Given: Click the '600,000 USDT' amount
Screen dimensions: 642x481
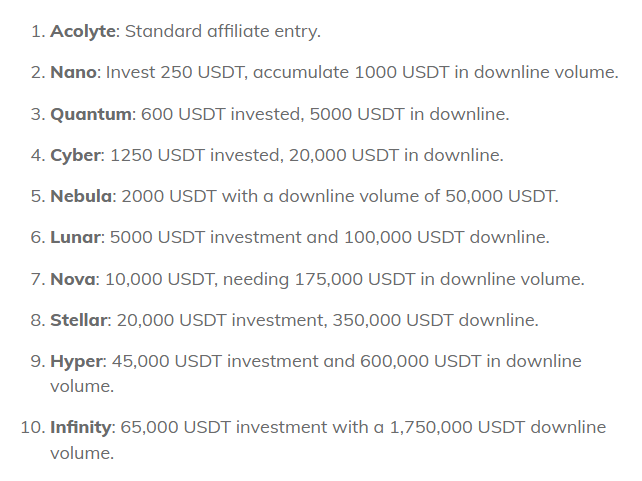Looking at the screenshot, I should (420, 362).
